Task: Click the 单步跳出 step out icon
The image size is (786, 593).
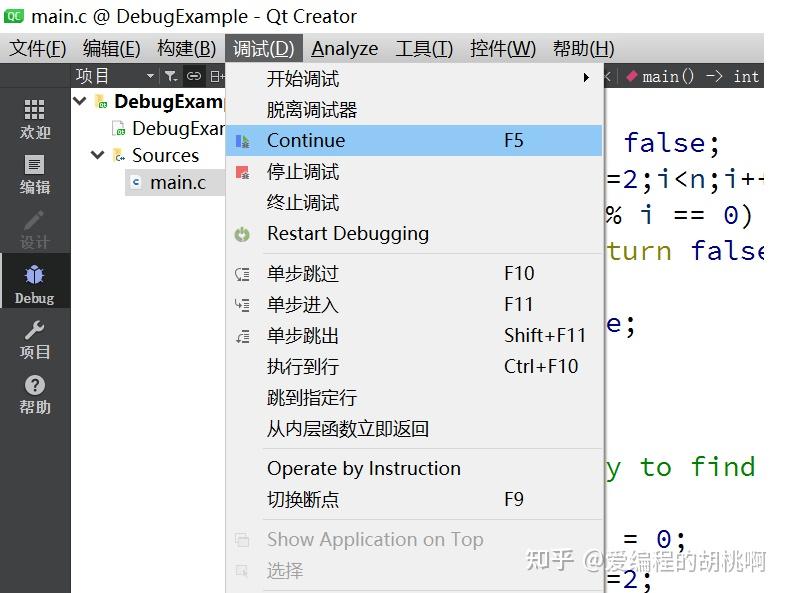Action: [243, 336]
